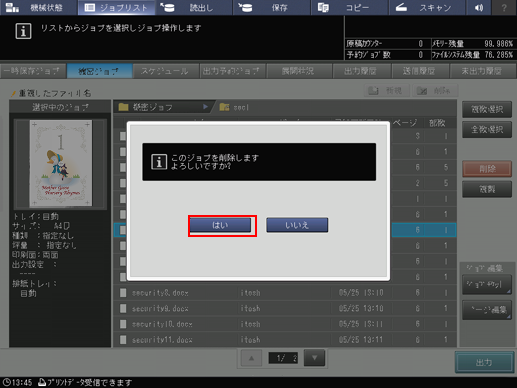
Task: Tick the checkbox for security9.docx
Action: pos(123,308)
